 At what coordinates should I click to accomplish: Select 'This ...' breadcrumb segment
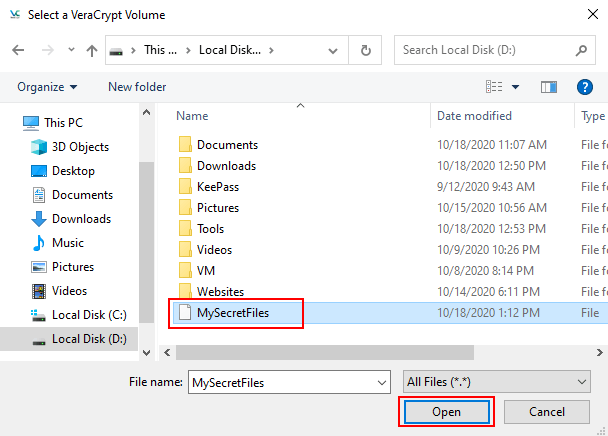[x=160, y=50]
